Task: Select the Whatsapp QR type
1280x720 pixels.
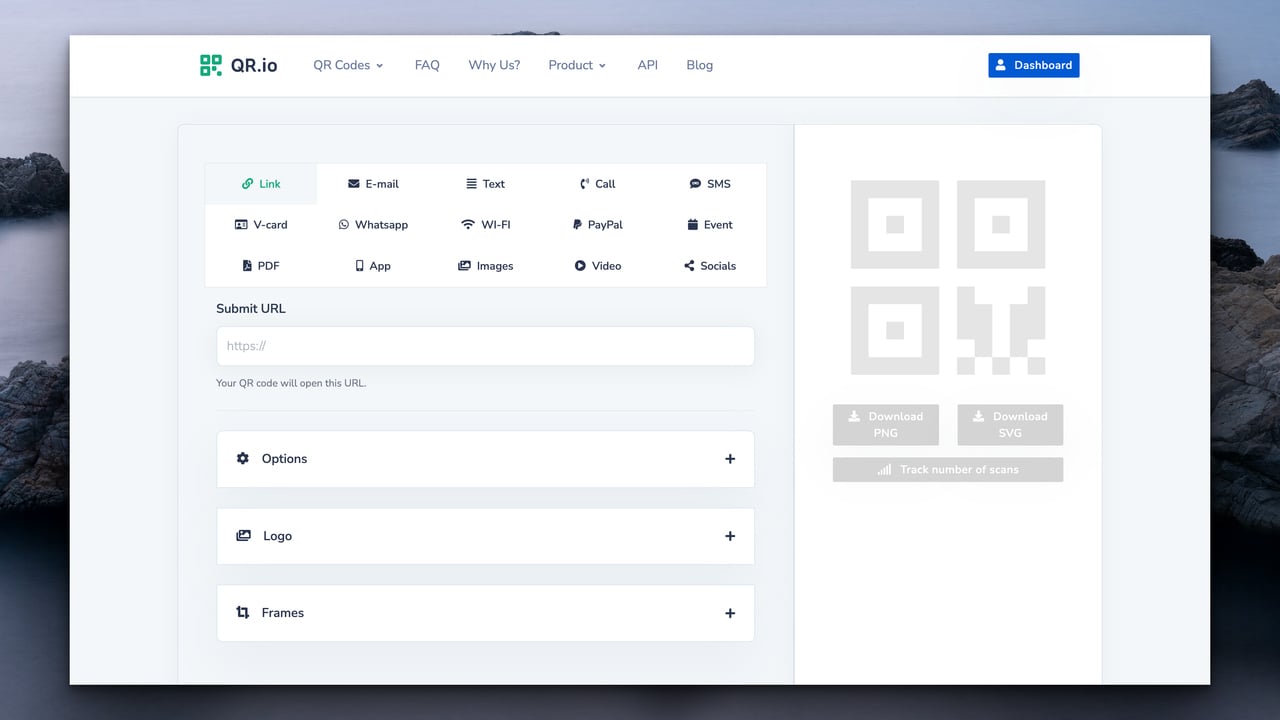Action: pyautogui.click(x=373, y=225)
